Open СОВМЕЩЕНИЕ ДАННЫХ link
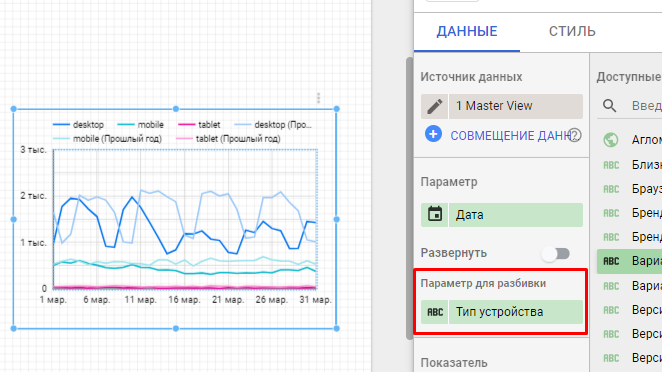The width and height of the screenshot is (662, 372). (x=511, y=136)
